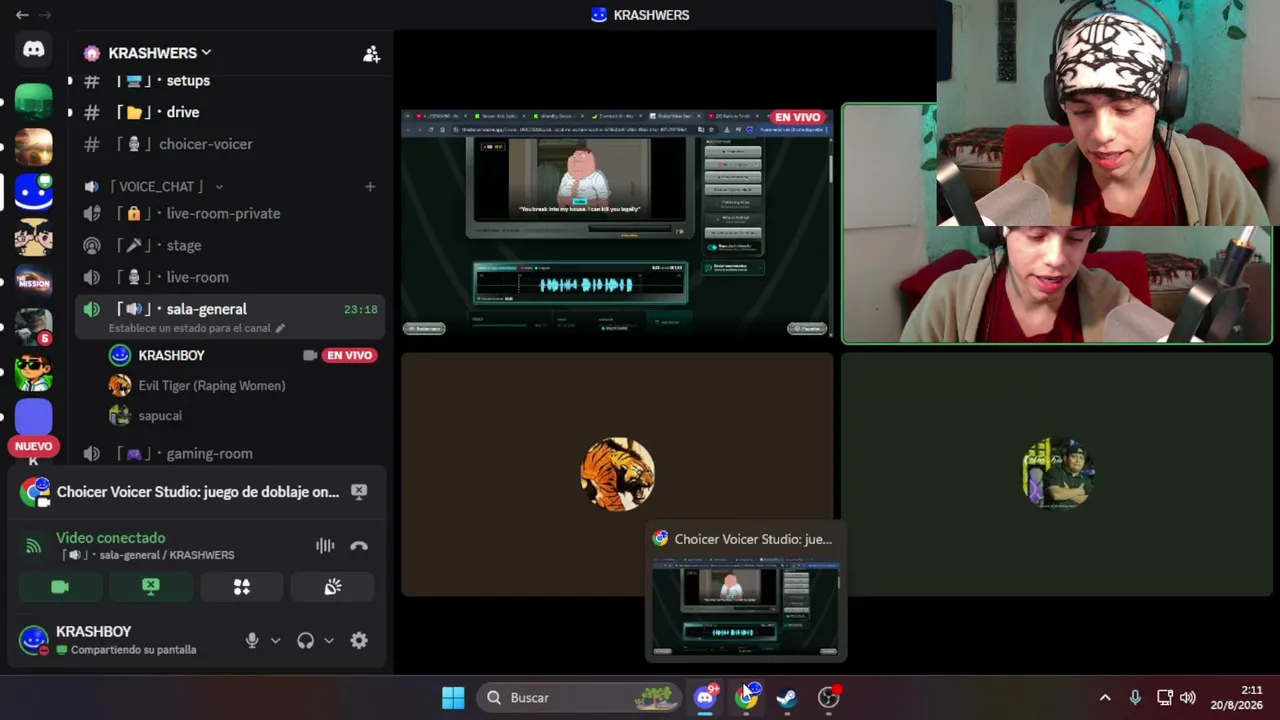Stop streaming Choicer Voicer Studio
The width and height of the screenshot is (1280, 720).
pyautogui.click(x=359, y=491)
